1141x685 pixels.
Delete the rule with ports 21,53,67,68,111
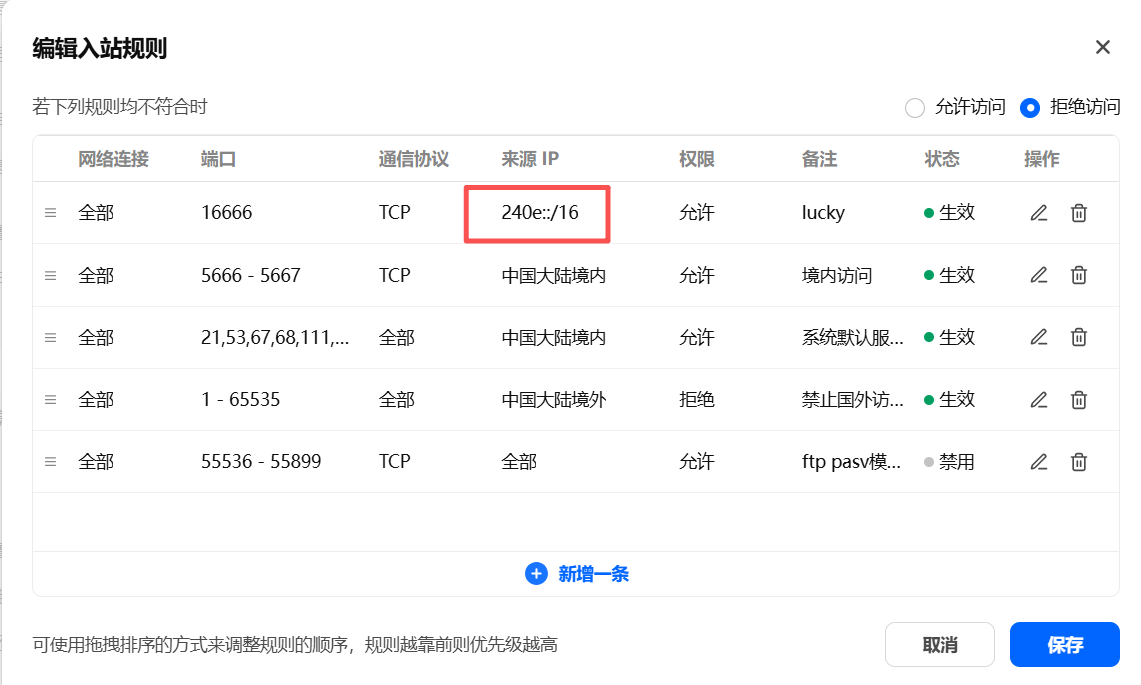1078,337
